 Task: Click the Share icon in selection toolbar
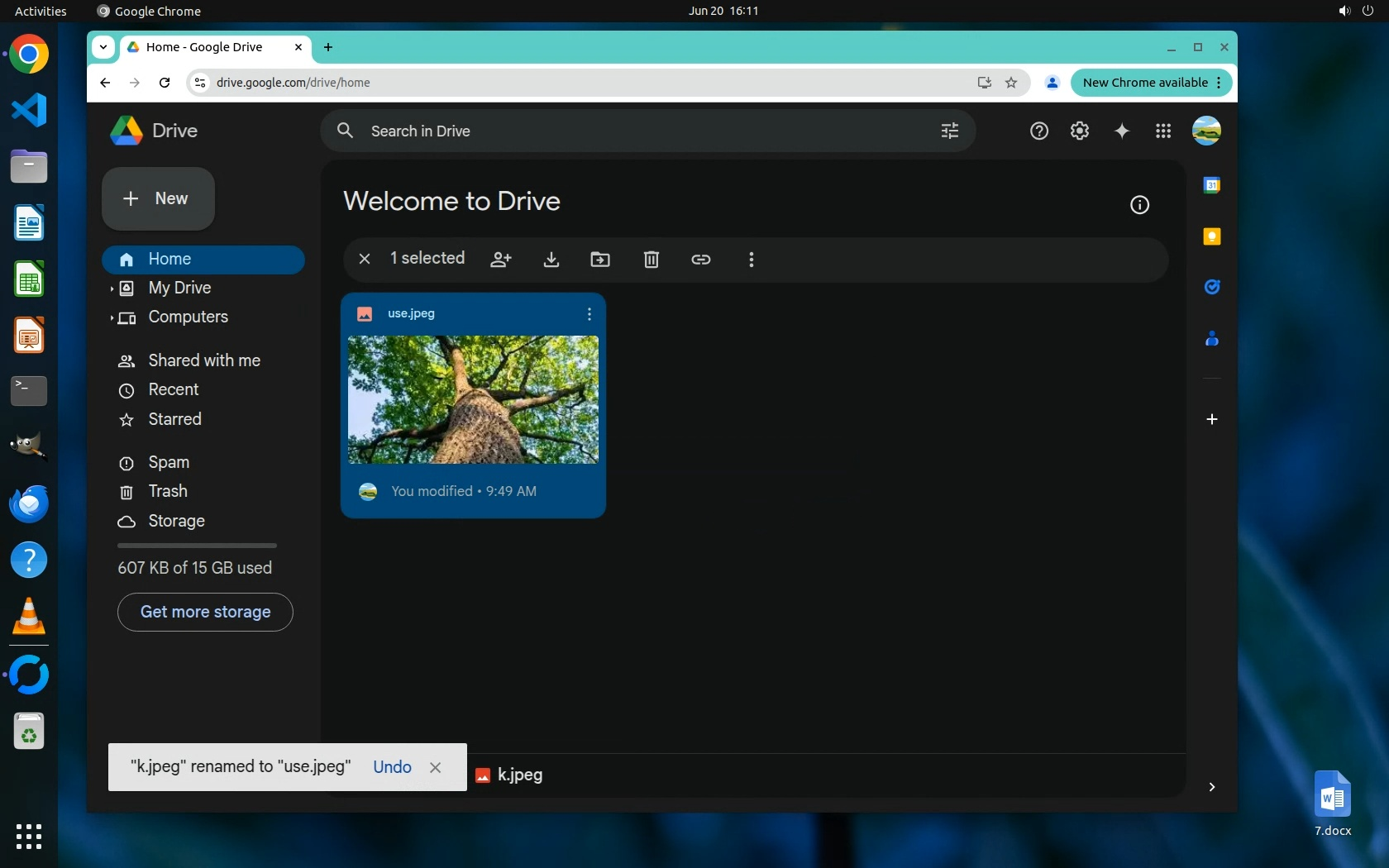501,260
